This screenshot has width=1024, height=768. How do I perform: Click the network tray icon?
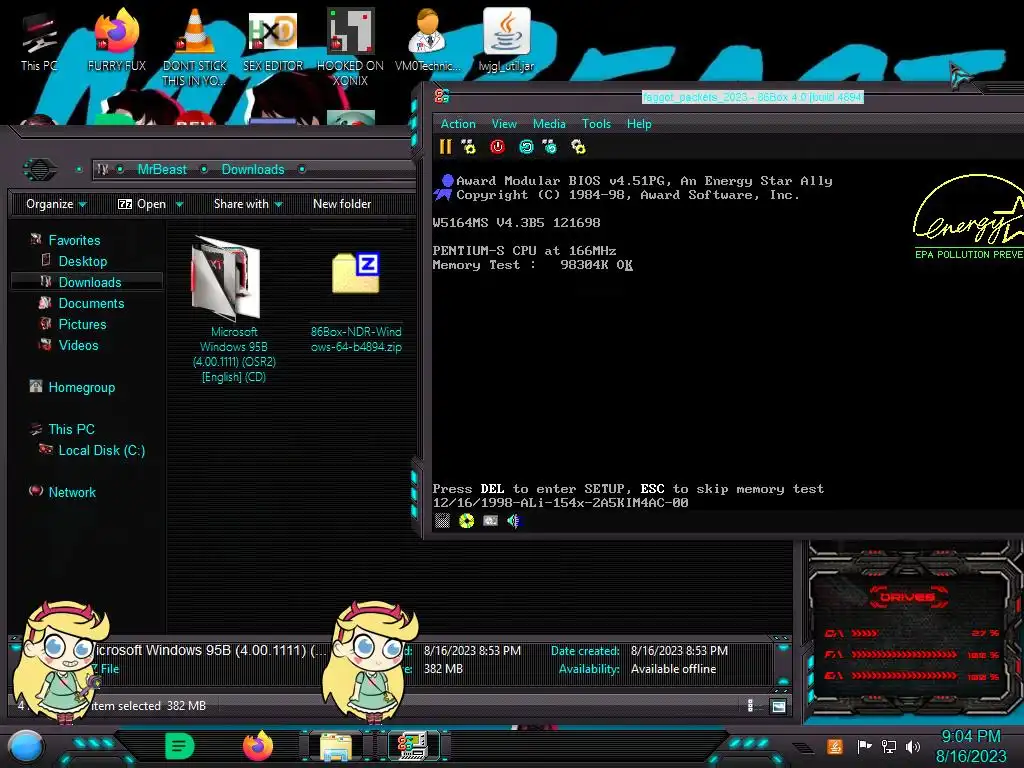889,746
